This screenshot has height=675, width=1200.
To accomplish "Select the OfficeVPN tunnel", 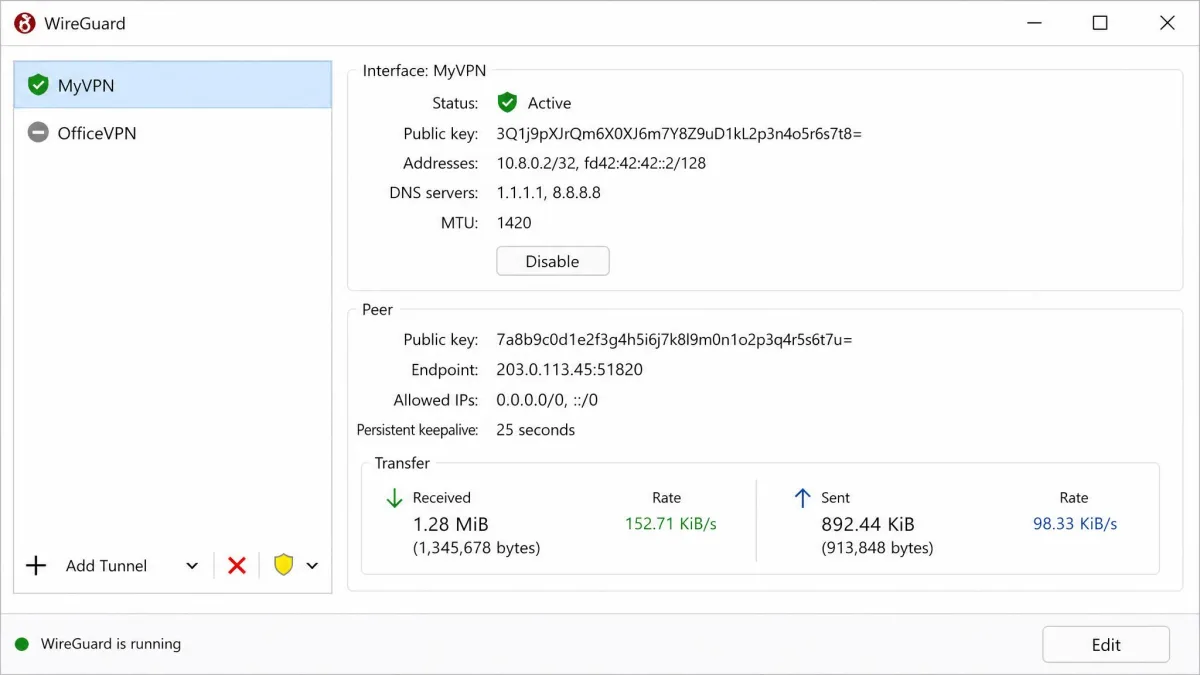I will coord(173,132).
